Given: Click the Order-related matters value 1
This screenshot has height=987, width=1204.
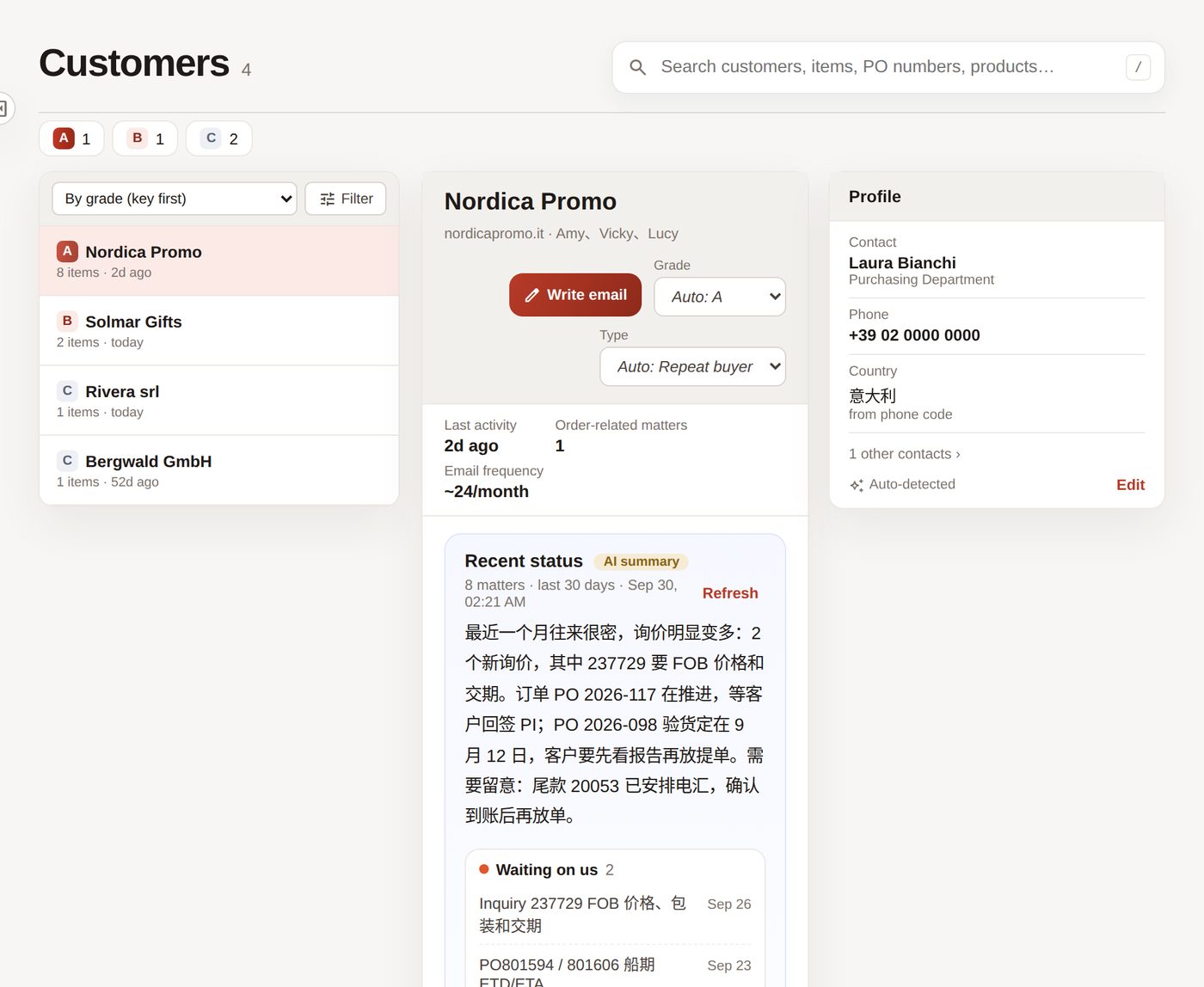Looking at the screenshot, I should [x=560, y=445].
